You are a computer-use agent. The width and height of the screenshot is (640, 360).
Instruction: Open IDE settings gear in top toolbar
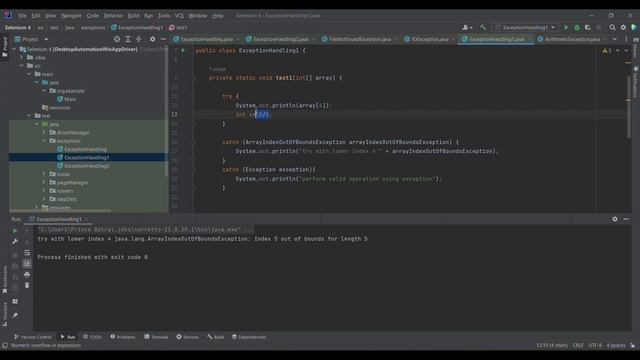(x=623, y=27)
